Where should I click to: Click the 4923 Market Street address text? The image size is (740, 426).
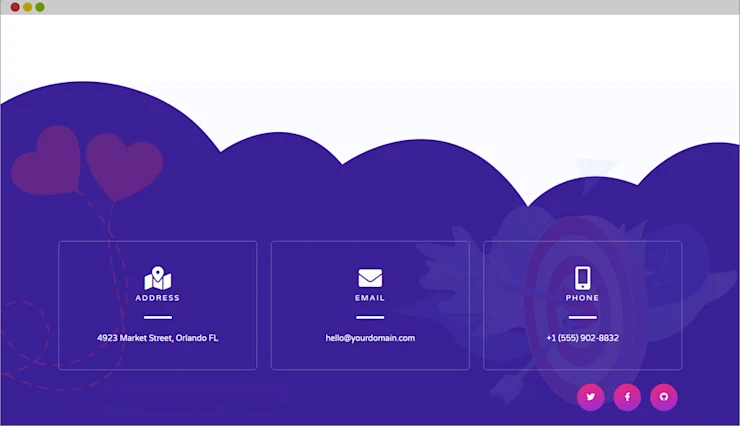pyautogui.click(x=158, y=338)
